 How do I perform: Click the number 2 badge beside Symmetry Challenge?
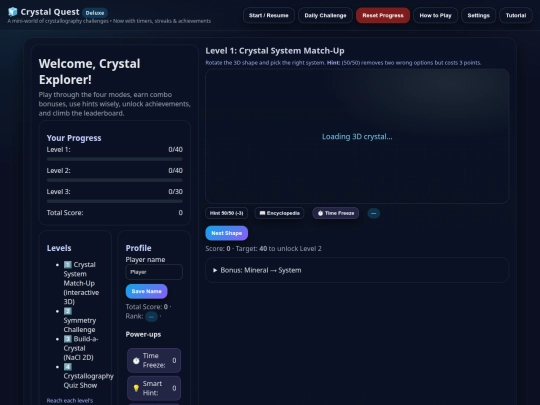[x=68, y=311]
